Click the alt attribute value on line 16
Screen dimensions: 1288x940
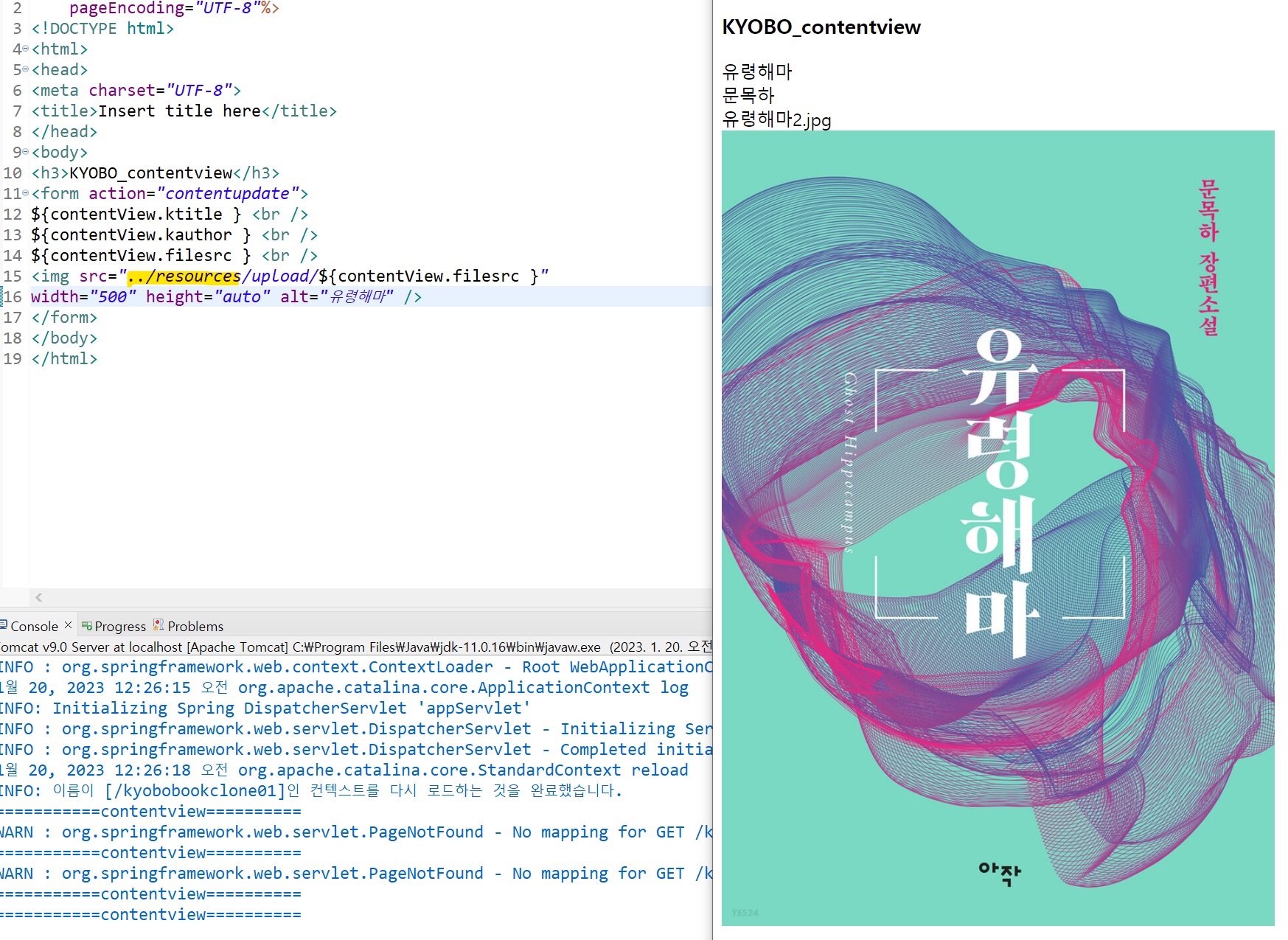tap(357, 296)
